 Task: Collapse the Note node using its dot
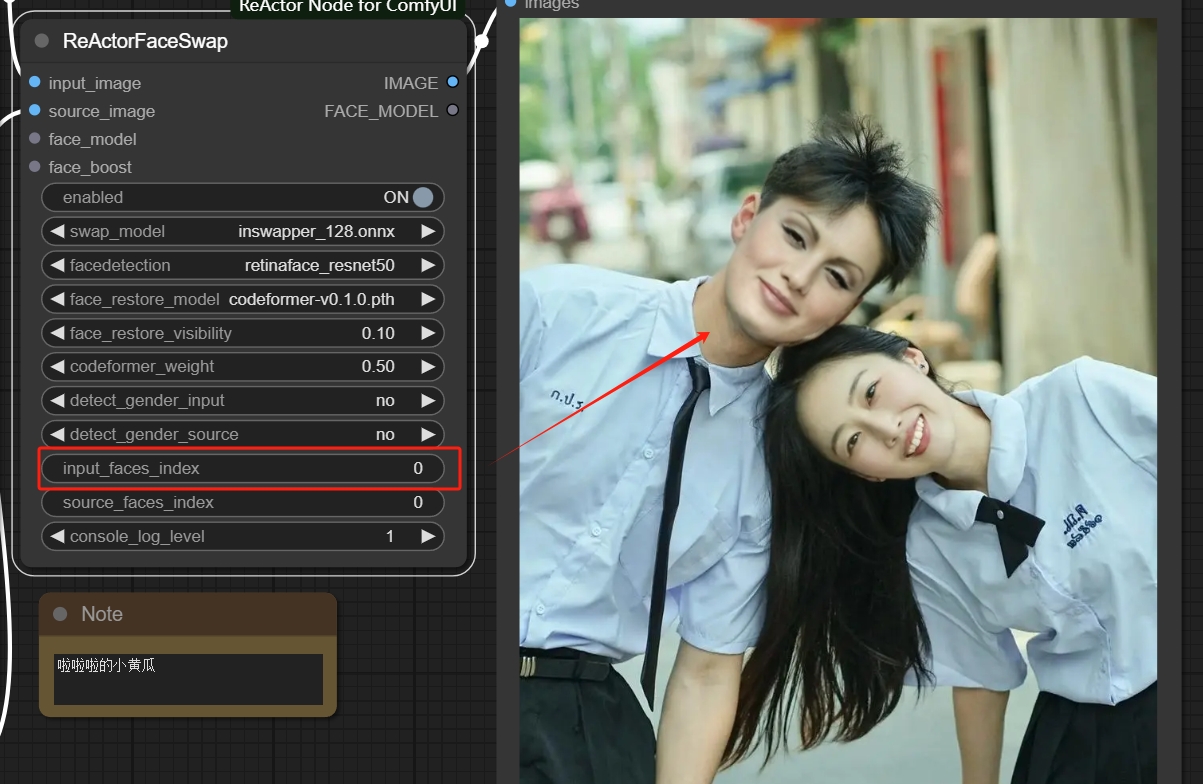(60, 614)
